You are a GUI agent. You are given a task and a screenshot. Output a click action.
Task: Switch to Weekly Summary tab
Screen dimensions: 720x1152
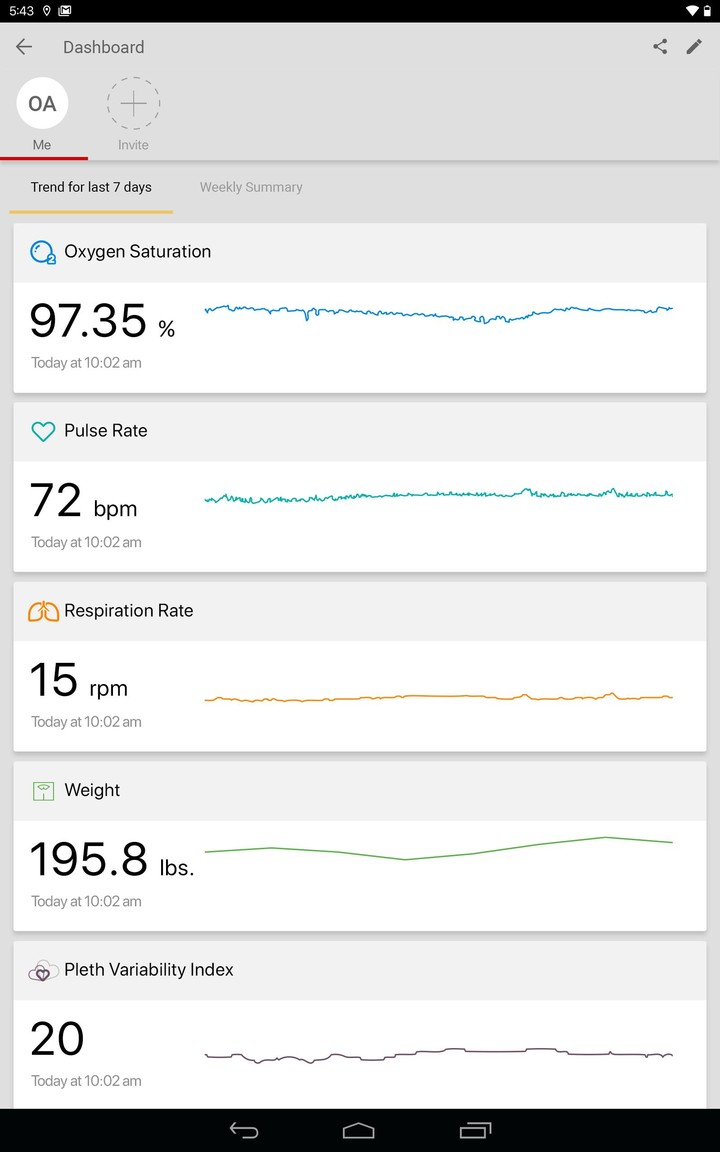[x=251, y=187]
